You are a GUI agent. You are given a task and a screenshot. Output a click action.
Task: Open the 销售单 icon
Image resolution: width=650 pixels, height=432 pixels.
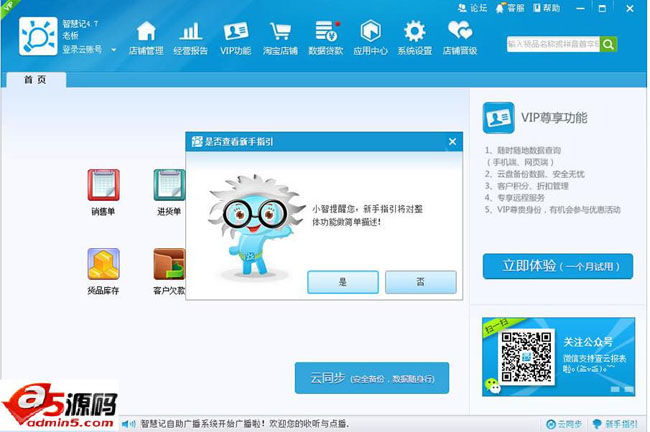pyautogui.click(x=103, y=192)
